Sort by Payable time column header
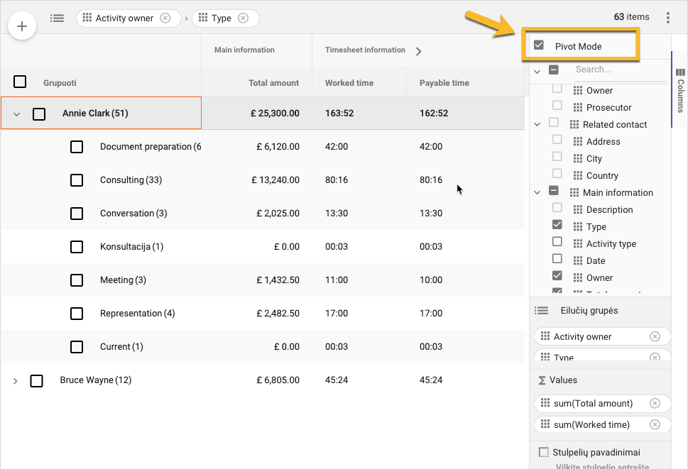This screenshot has height=469, width=688. [444, 83]
